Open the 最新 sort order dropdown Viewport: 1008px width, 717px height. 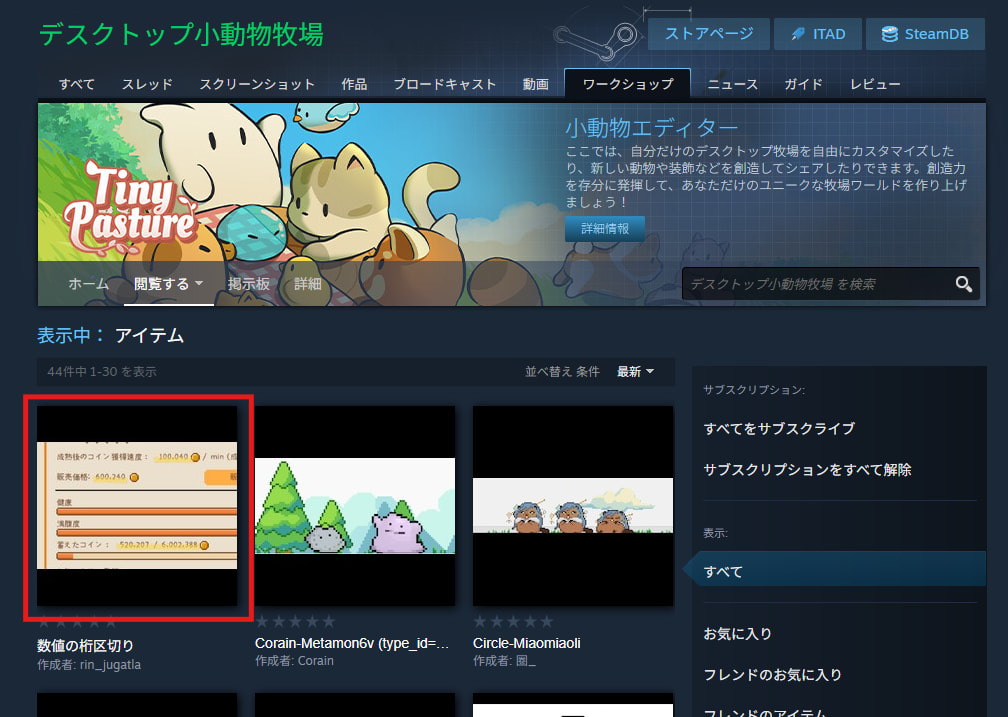[635, 372]
